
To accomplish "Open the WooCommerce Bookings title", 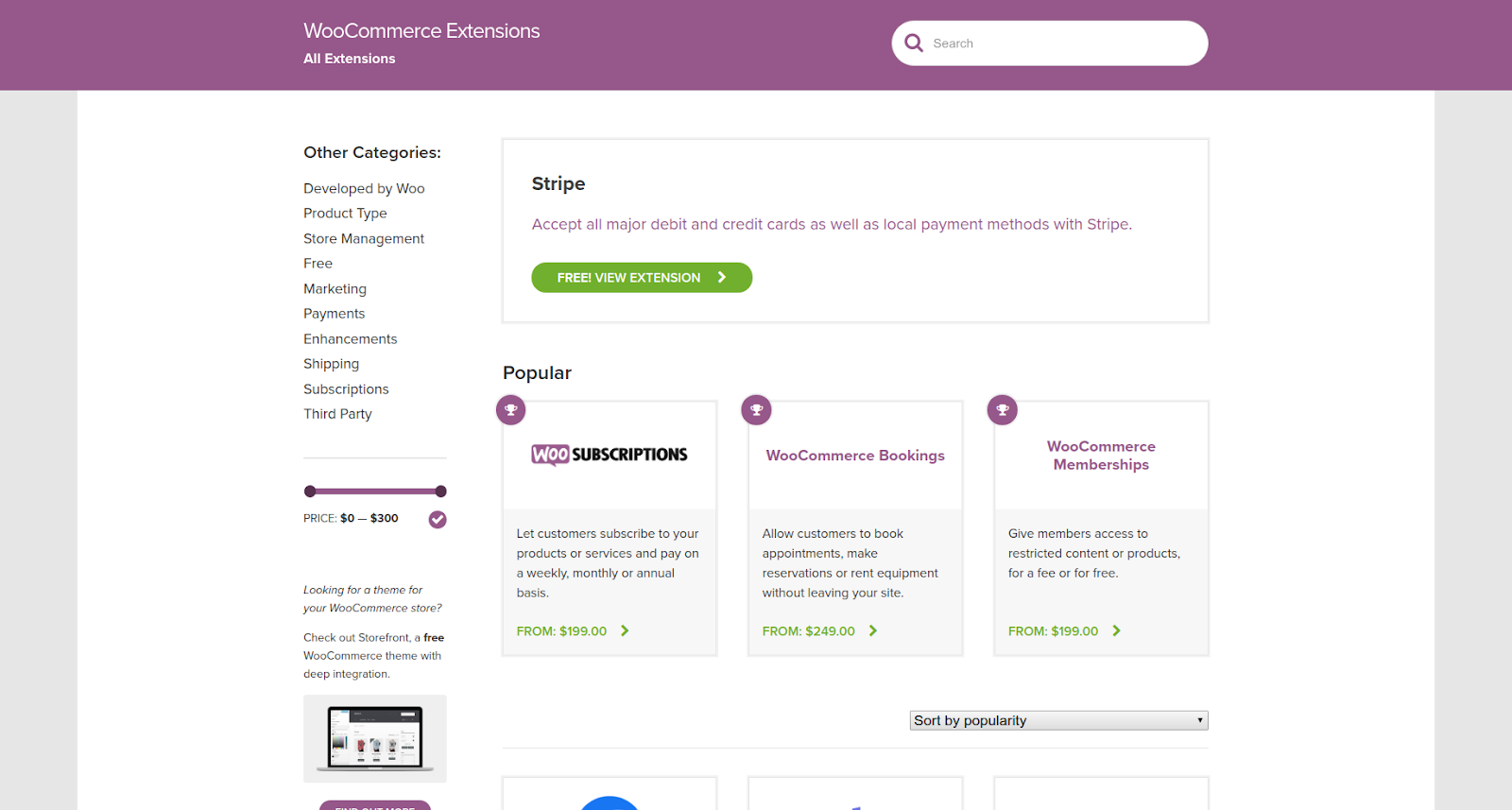I will click(x=855, y=456).
